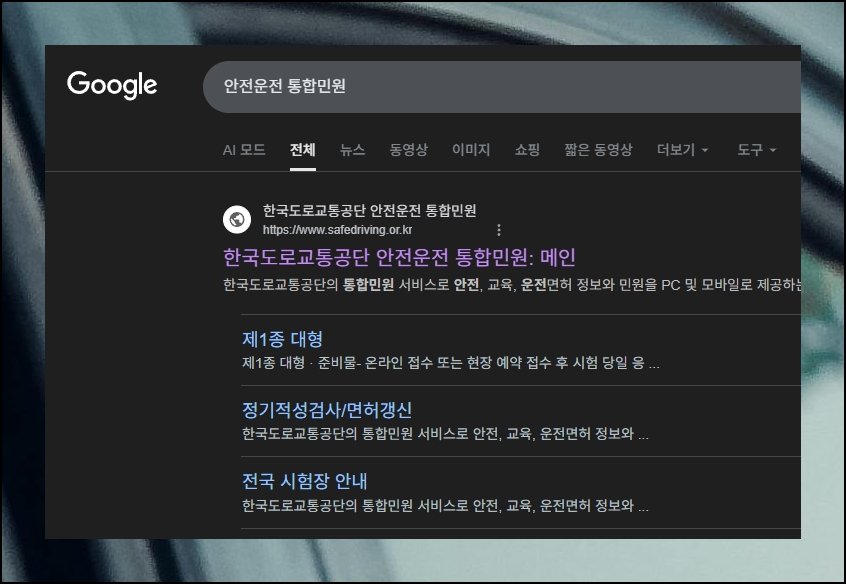Select the 전체 tab

(x=303, y=150)
